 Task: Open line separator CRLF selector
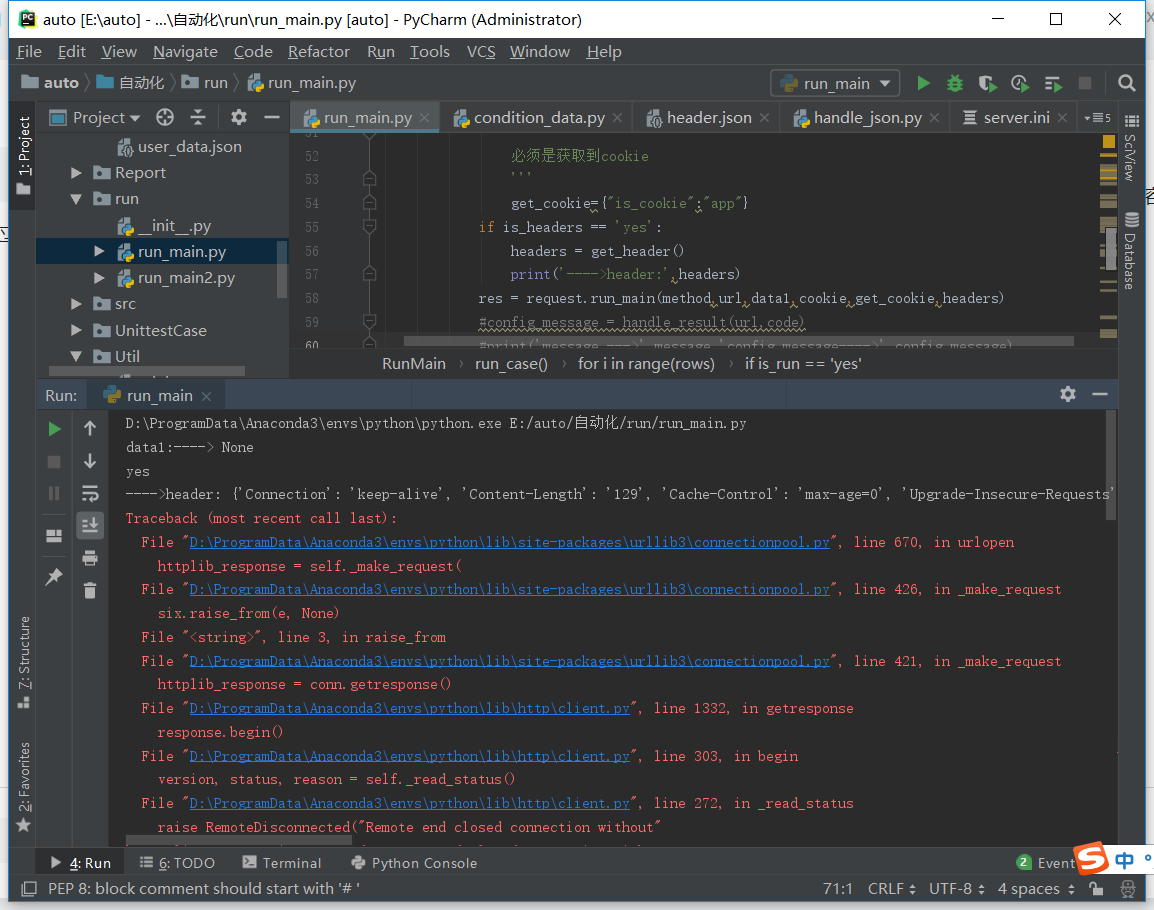coord(891,889)
